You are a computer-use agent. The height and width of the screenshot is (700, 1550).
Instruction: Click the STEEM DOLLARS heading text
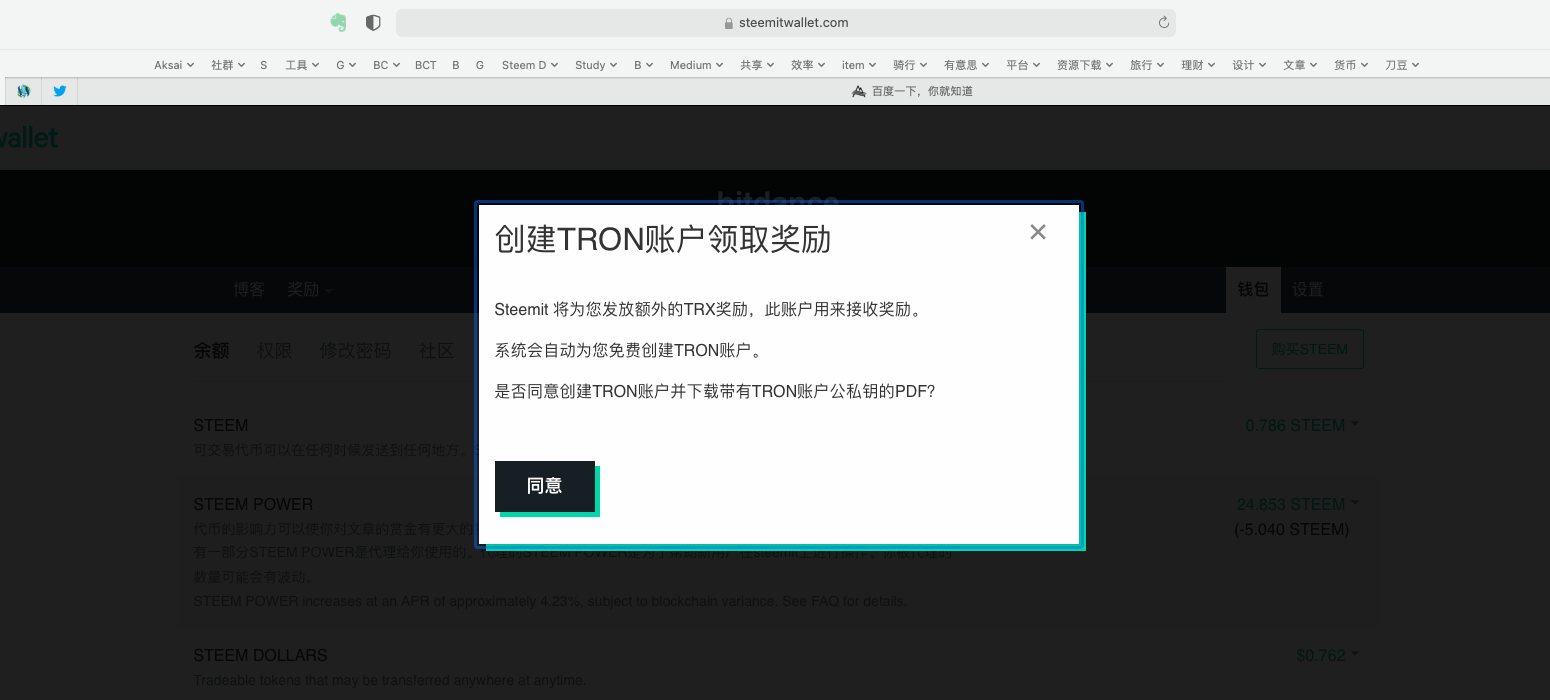[x=260, y=655]
